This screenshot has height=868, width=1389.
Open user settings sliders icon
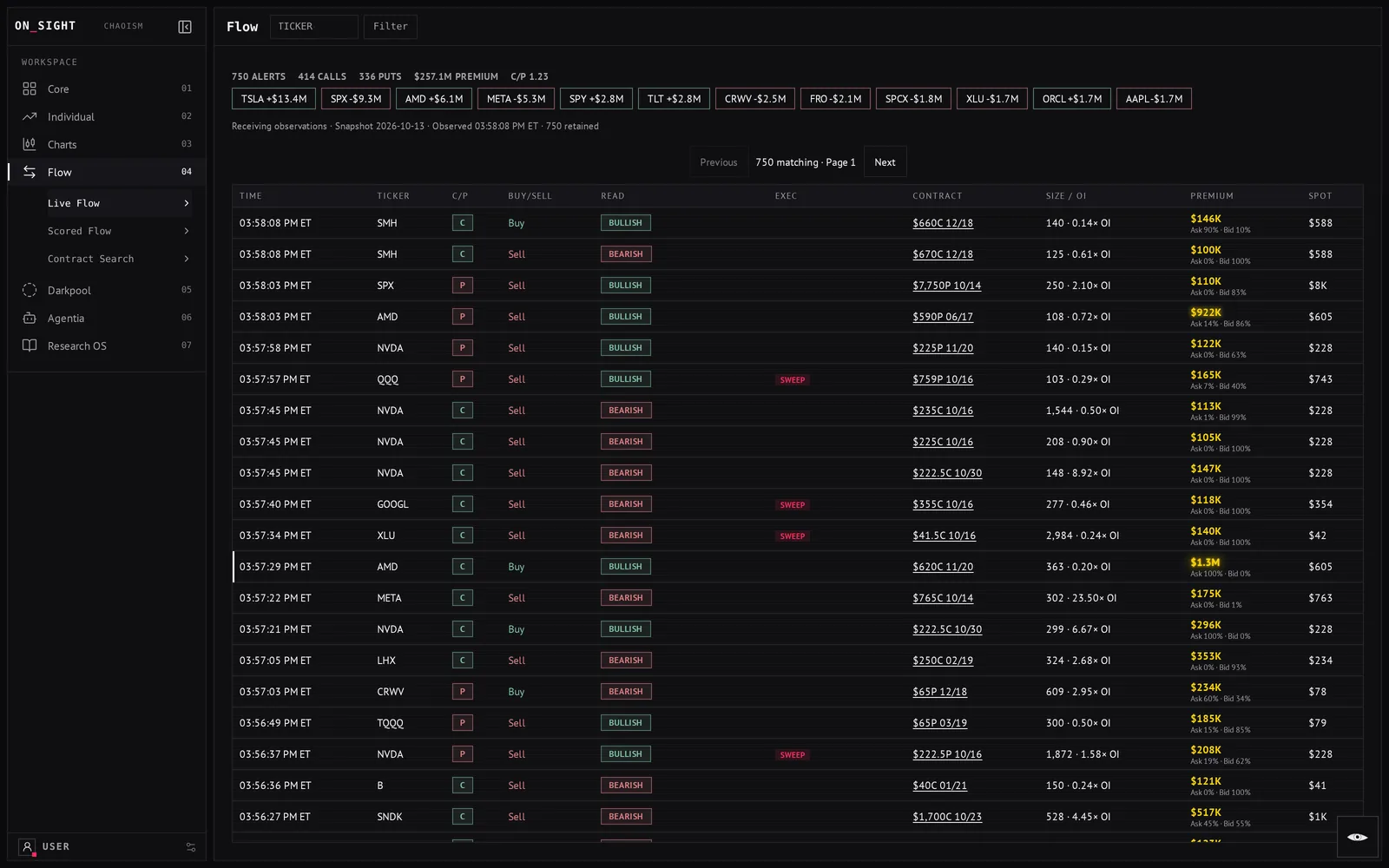point(191,847)
